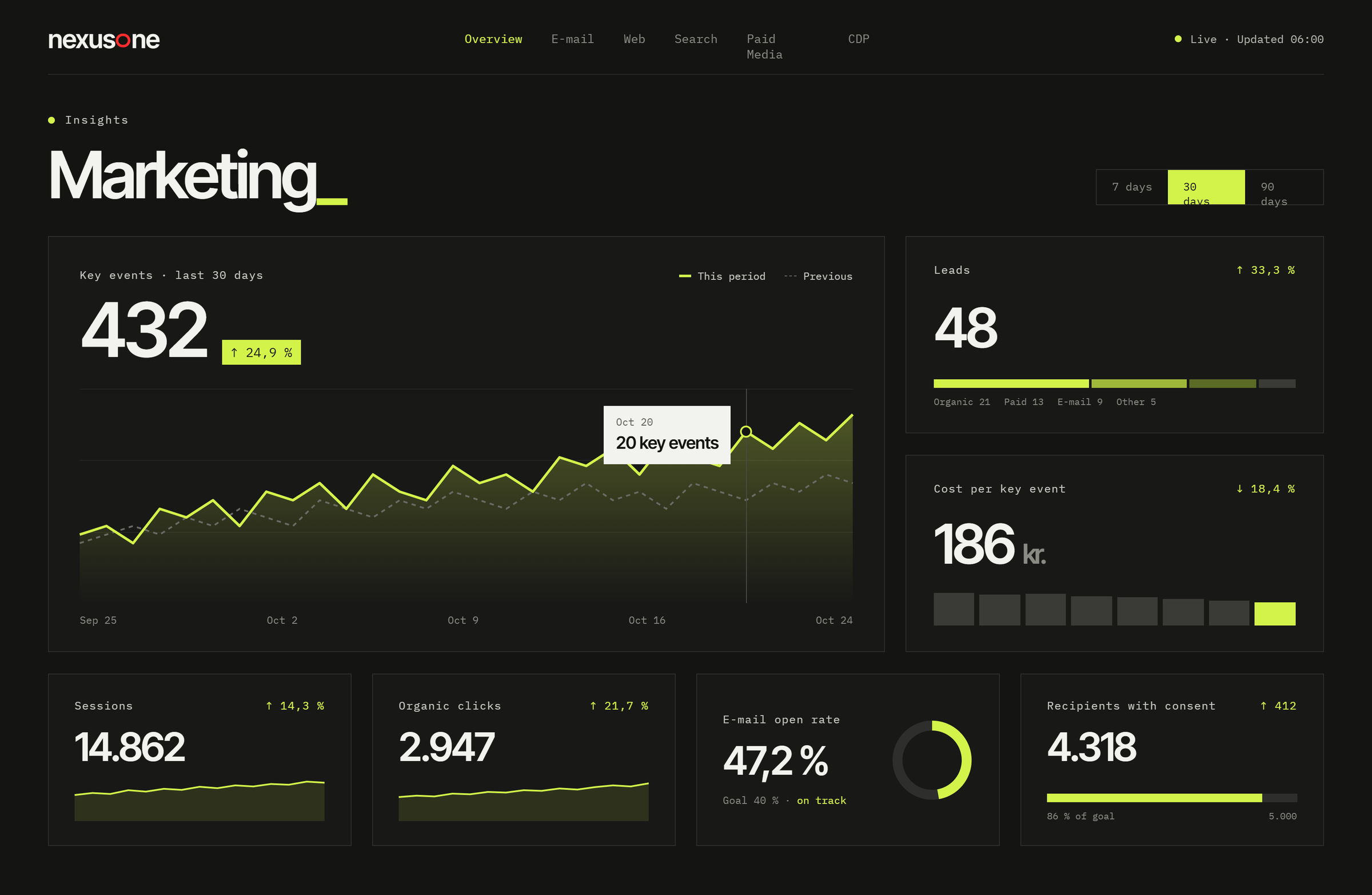Click the Leads 33,3 % change indicator
The width and height of the screenshot is (1372, 895).
coord(1265,270)
